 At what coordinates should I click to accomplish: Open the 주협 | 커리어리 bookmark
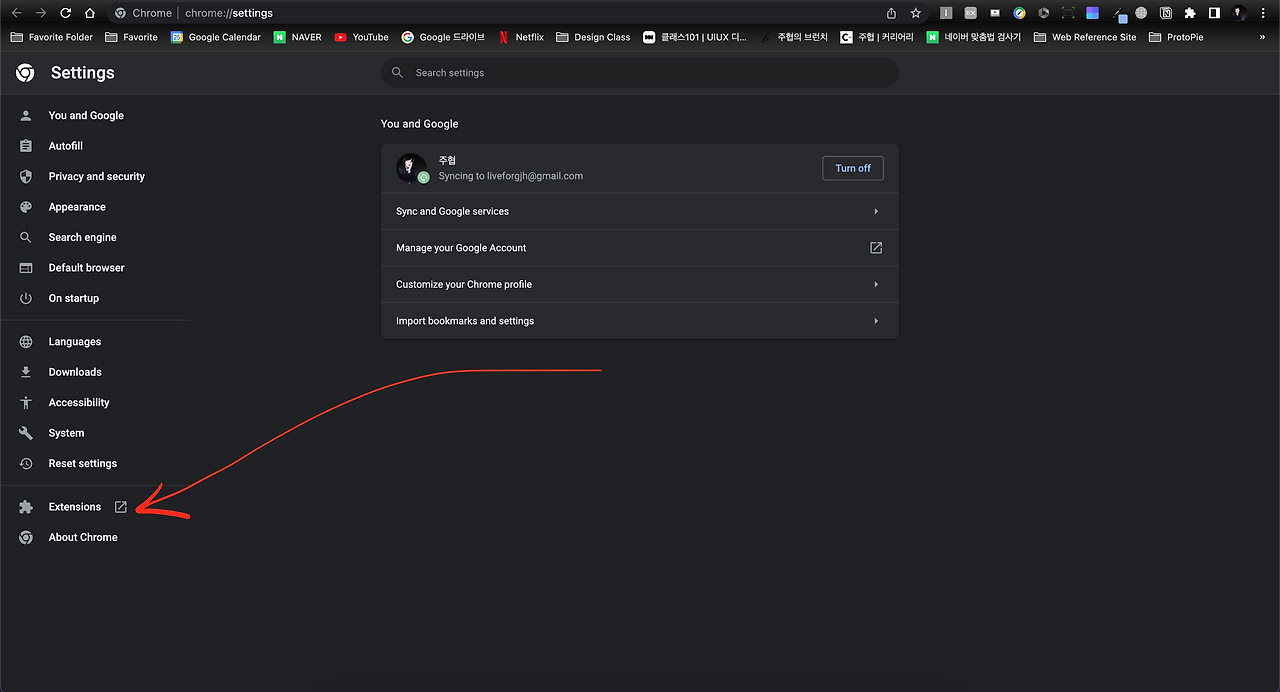(877, 37)
